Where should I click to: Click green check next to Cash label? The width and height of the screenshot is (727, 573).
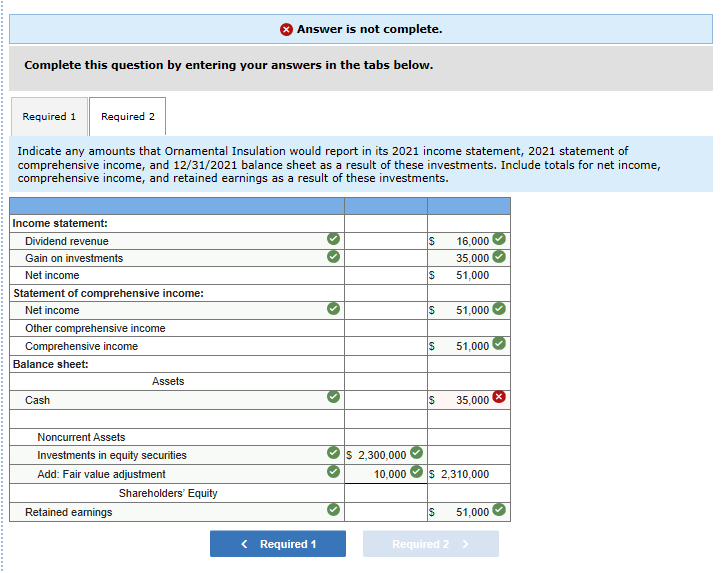(333, 397)
